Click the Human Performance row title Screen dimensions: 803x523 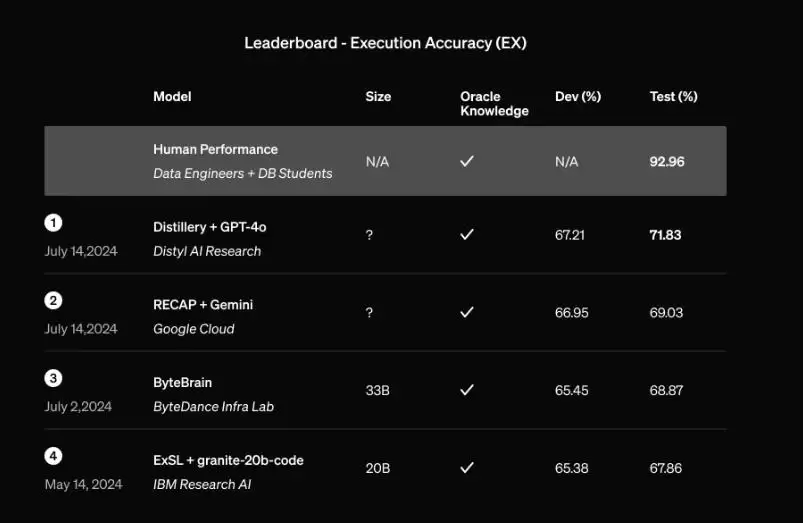pos(215,149)
